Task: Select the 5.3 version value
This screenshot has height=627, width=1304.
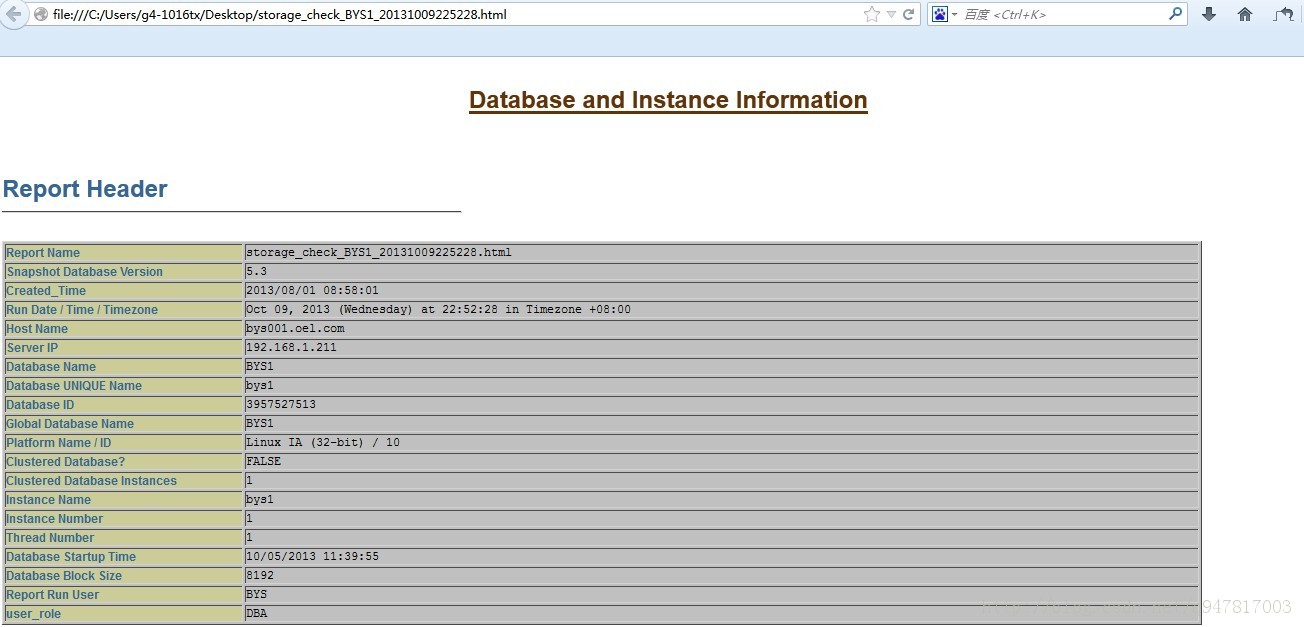Action: pos(256,272)
